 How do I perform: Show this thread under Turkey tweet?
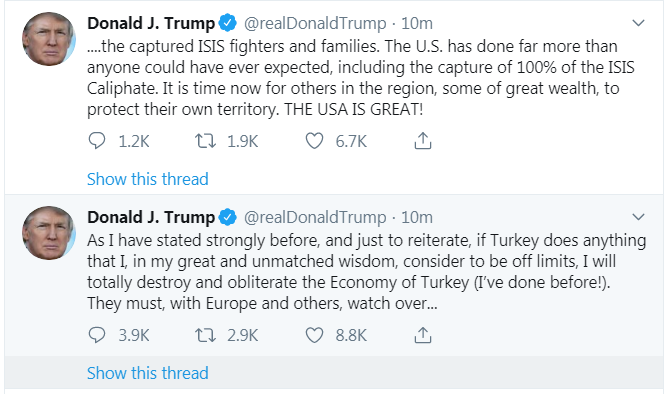tap(147, 373)
